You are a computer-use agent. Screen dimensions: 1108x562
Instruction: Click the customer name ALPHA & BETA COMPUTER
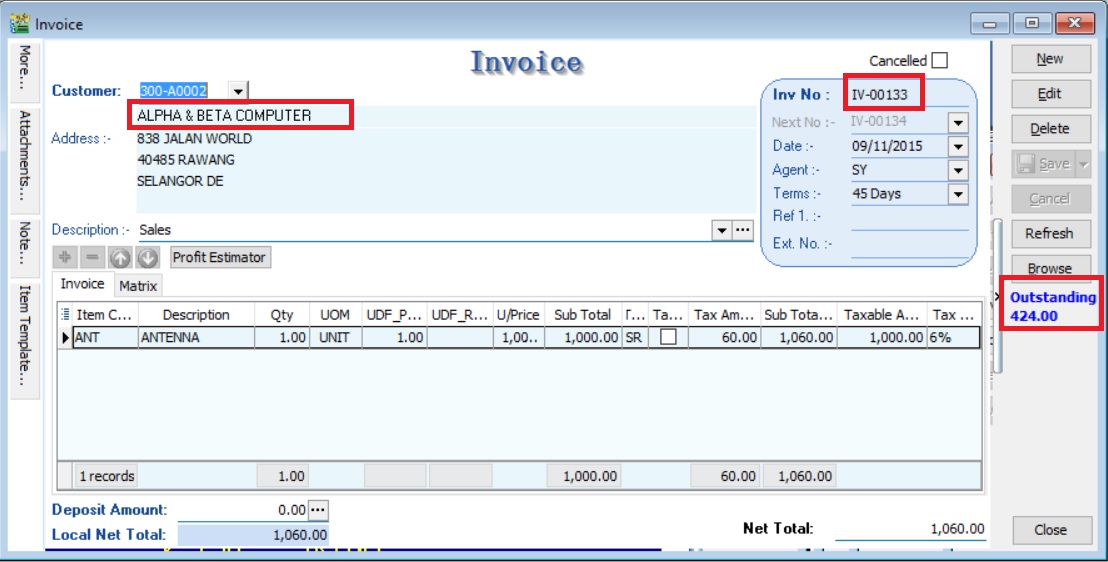tap(224, 115)
